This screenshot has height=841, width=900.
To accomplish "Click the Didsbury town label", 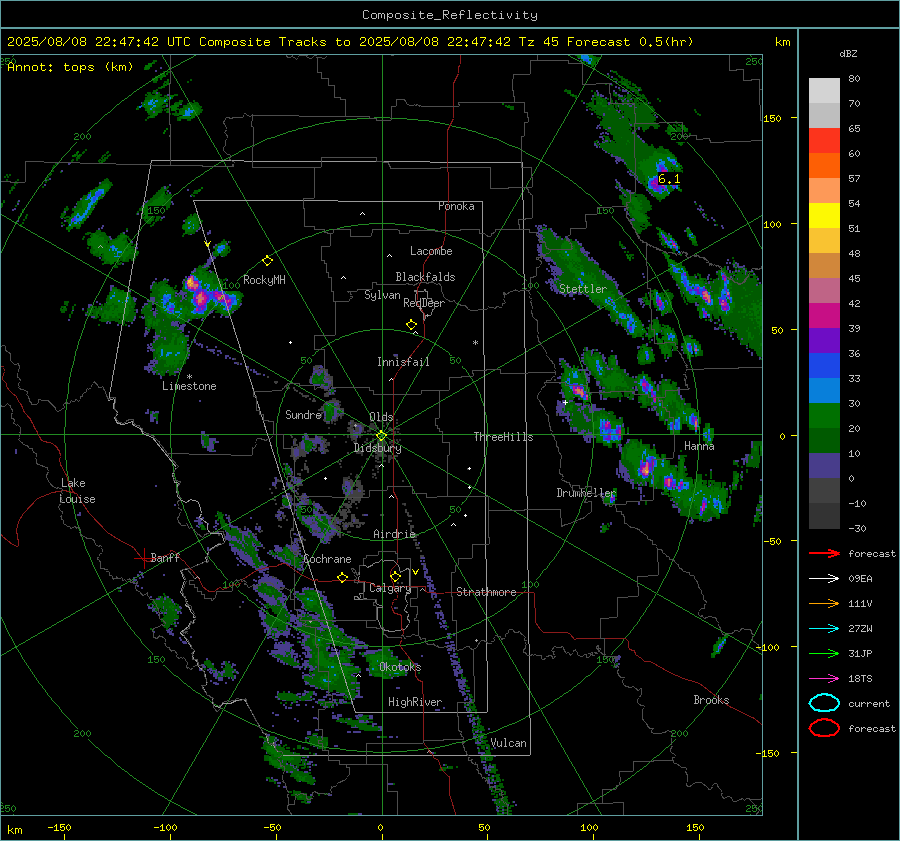I will 378,448.
